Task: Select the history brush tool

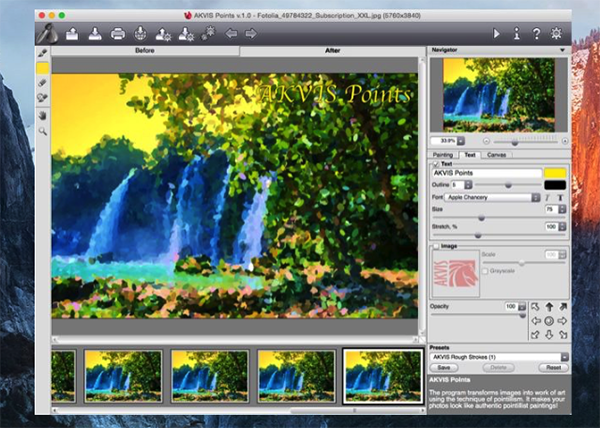Action: [42, 98]
